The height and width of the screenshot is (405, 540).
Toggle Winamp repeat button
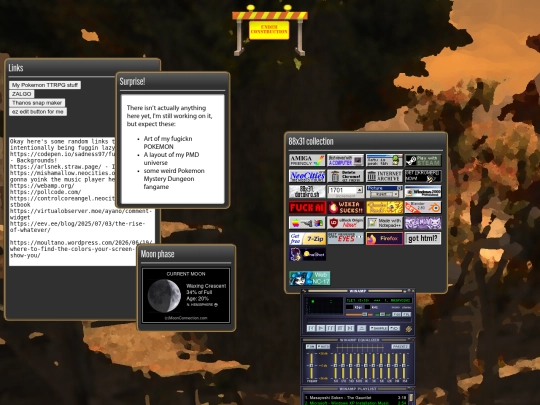point(394,328)
